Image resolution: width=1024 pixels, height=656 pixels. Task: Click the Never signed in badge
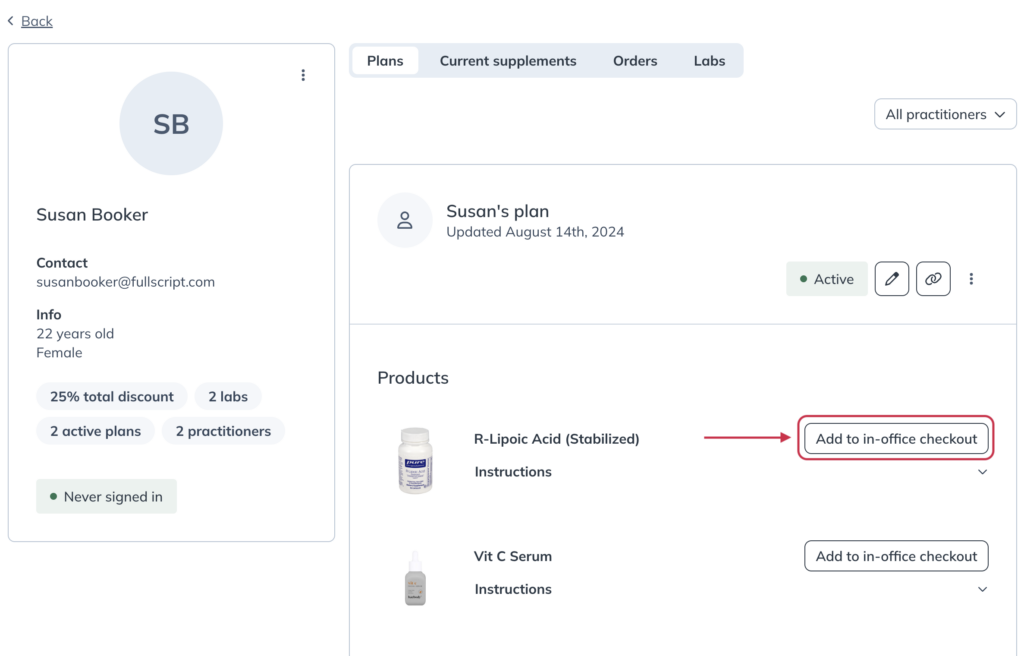106,497
